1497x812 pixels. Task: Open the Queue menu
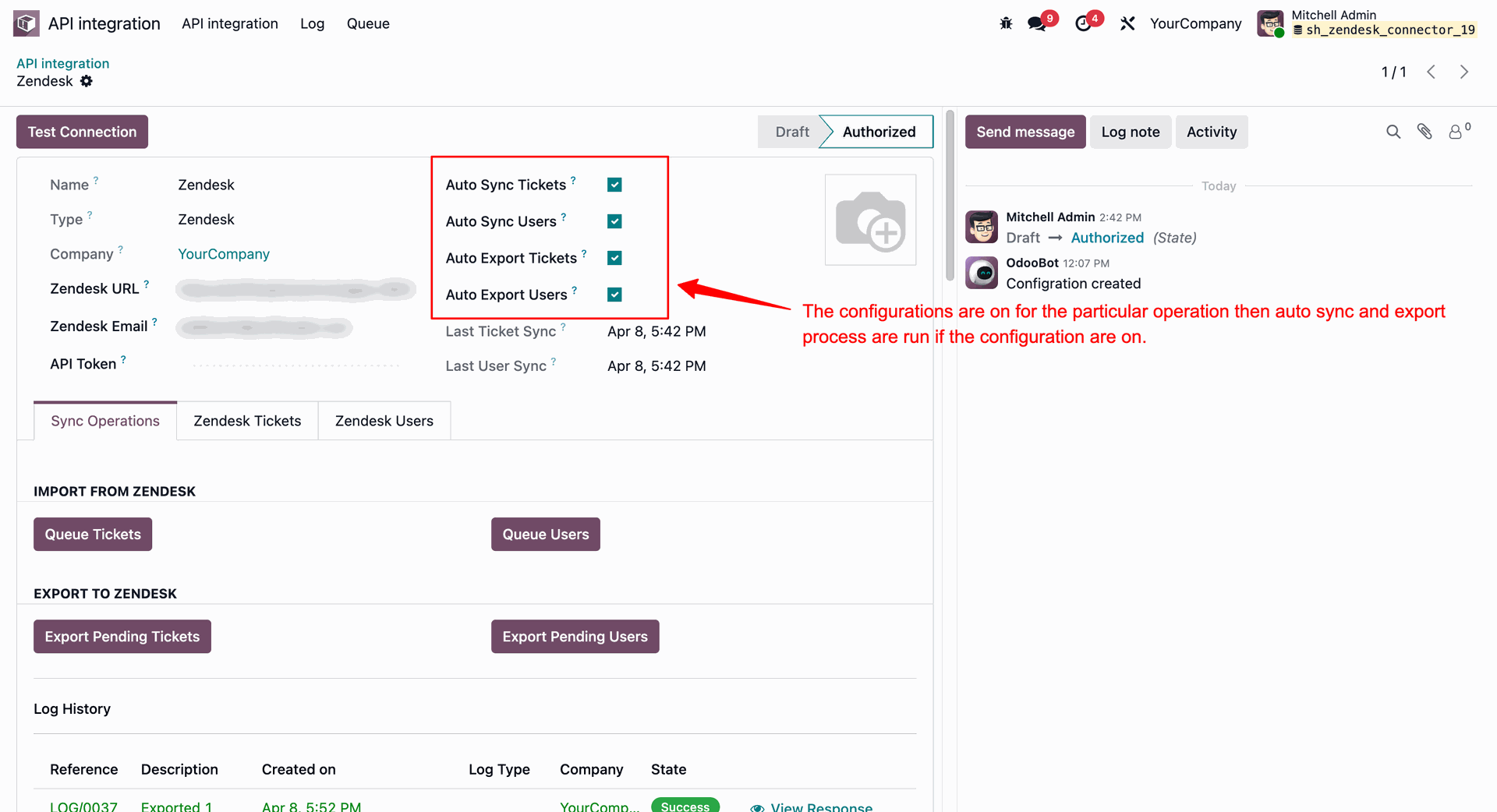(x=368, y=23)
